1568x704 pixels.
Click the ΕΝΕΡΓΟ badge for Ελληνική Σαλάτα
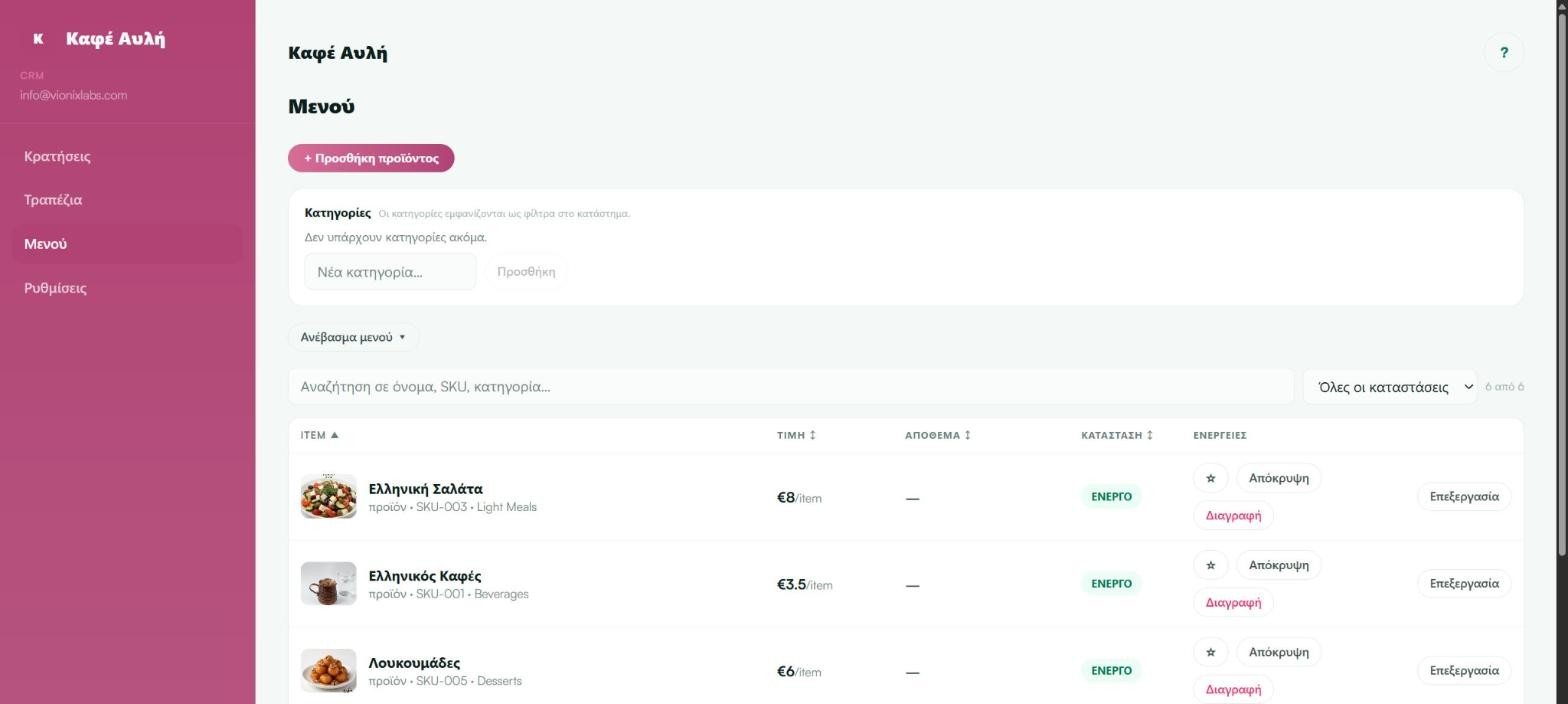[1111, 497]
